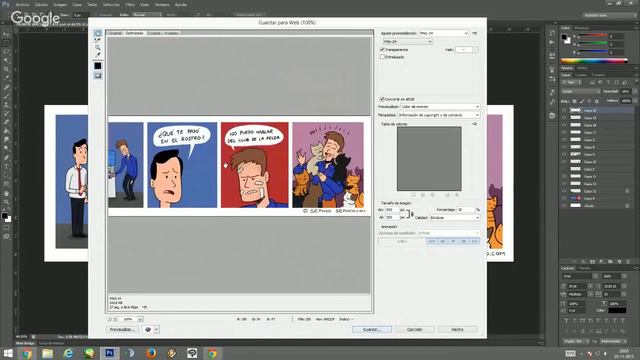Select the Pen tool in Photoshop toolbar
The width and height of the screenshot is (640, 360).
(x=6, y=158)
